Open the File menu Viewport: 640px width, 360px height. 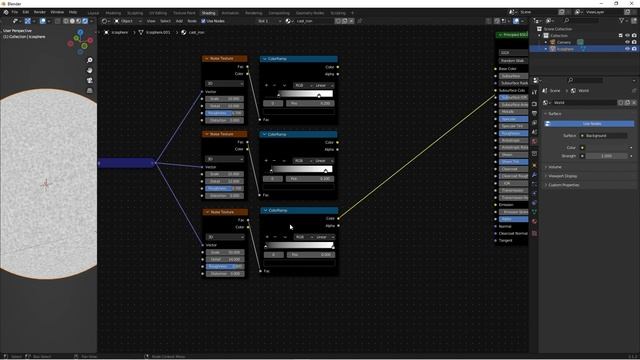click(15, 12)
